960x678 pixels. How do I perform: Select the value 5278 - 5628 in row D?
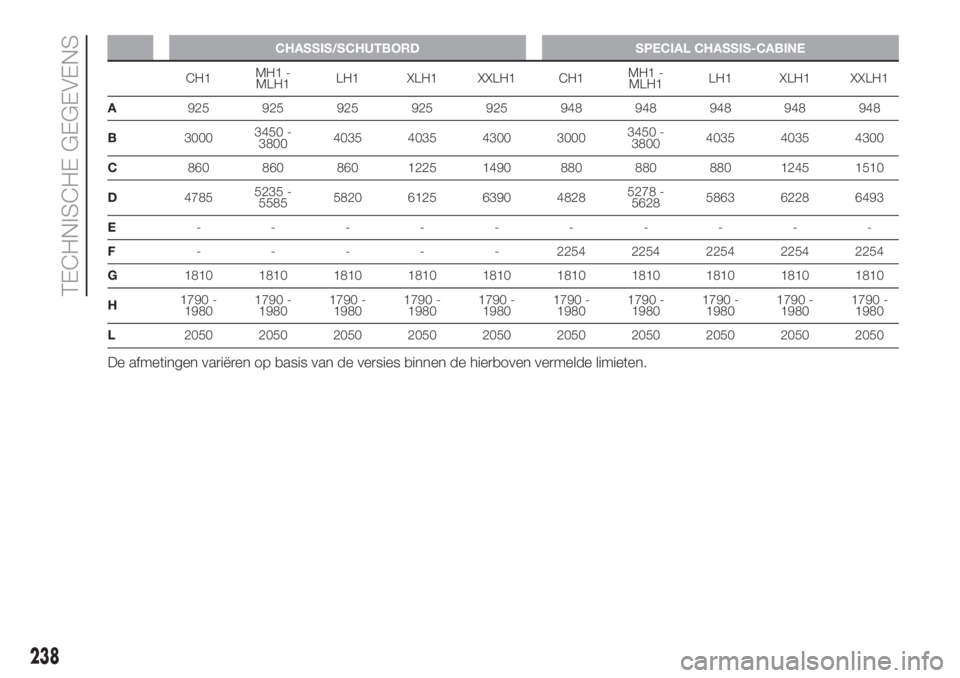pos(646,198)
